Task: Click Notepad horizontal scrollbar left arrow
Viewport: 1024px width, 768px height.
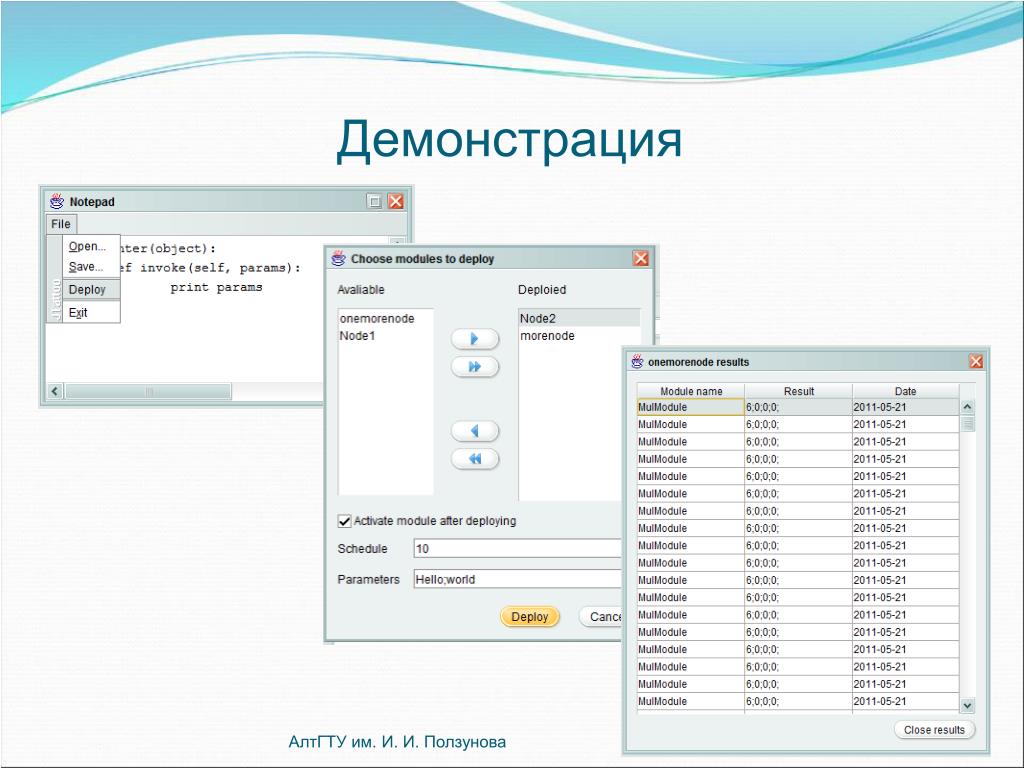Action: click(55, 391)
